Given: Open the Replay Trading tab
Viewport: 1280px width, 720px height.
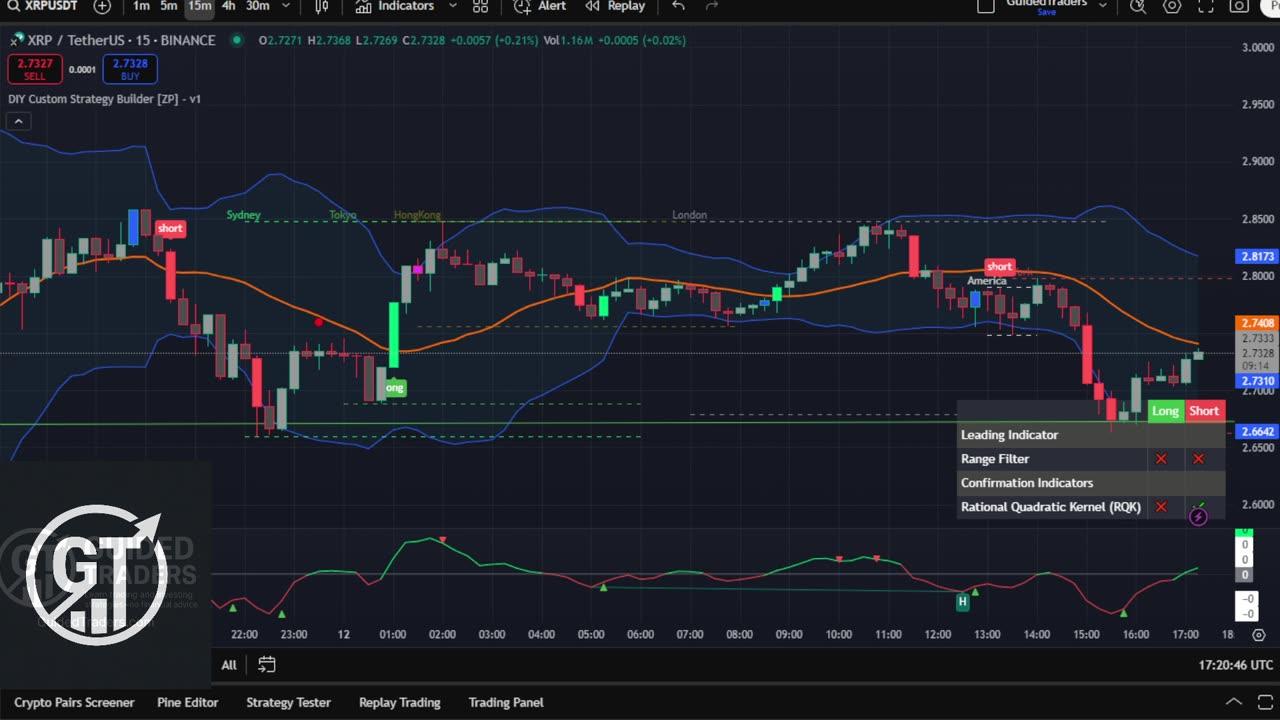Looking at the screenshot, I should [399, 702].
